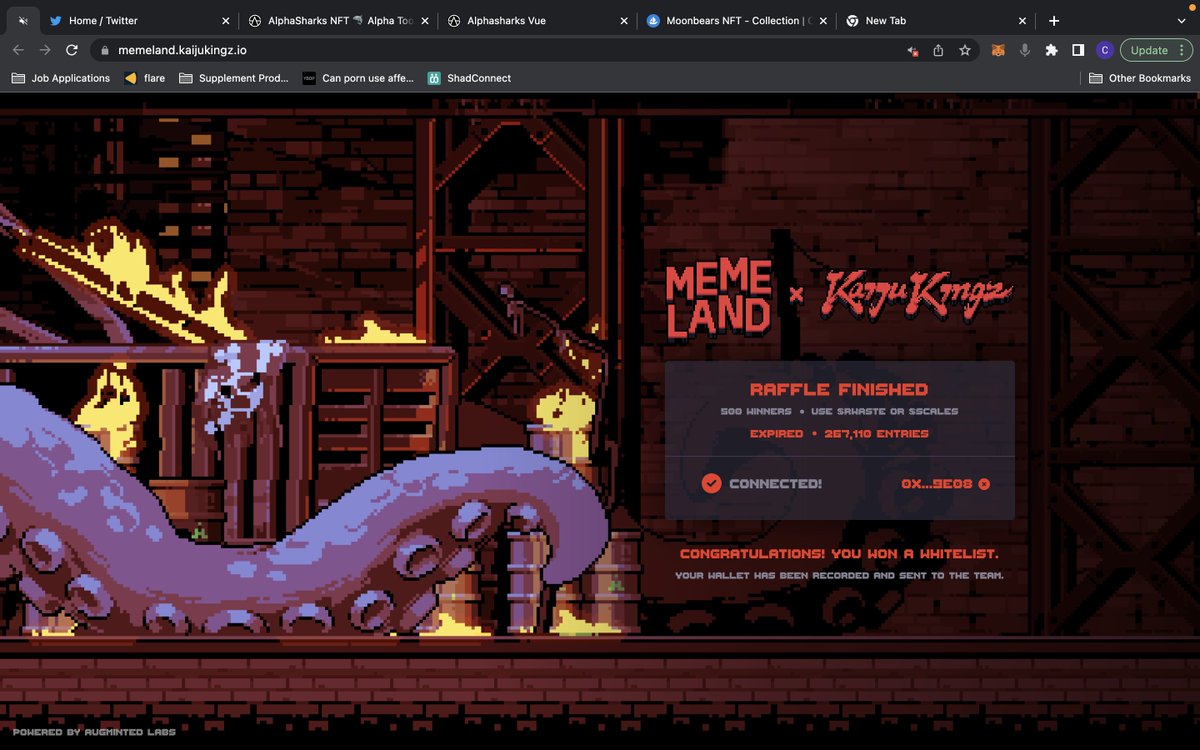Switch to Moonbears NFT Collection tab

(x=737, y=20)
